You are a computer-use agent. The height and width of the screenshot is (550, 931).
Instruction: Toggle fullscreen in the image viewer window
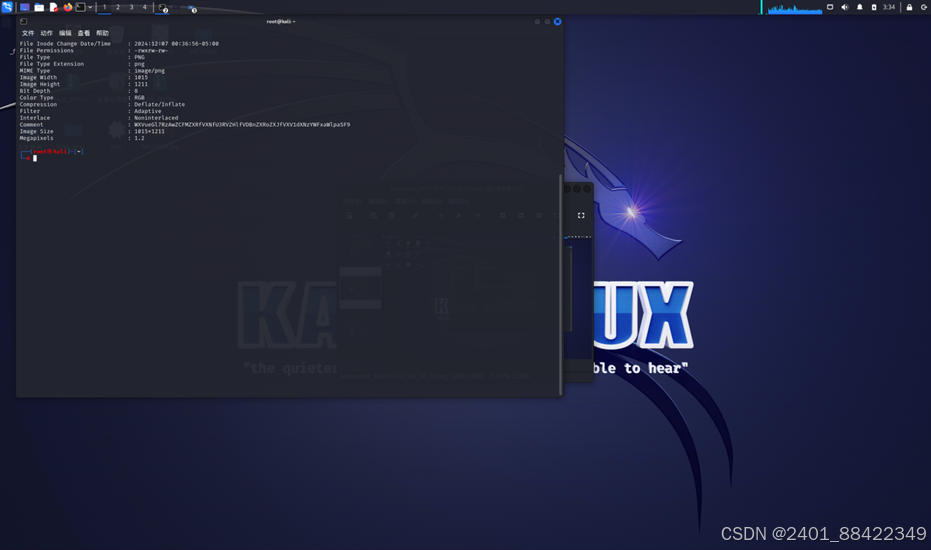581,216
